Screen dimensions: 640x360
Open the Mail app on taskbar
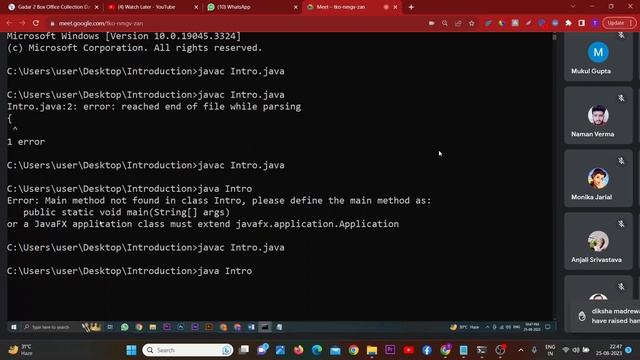335,350
